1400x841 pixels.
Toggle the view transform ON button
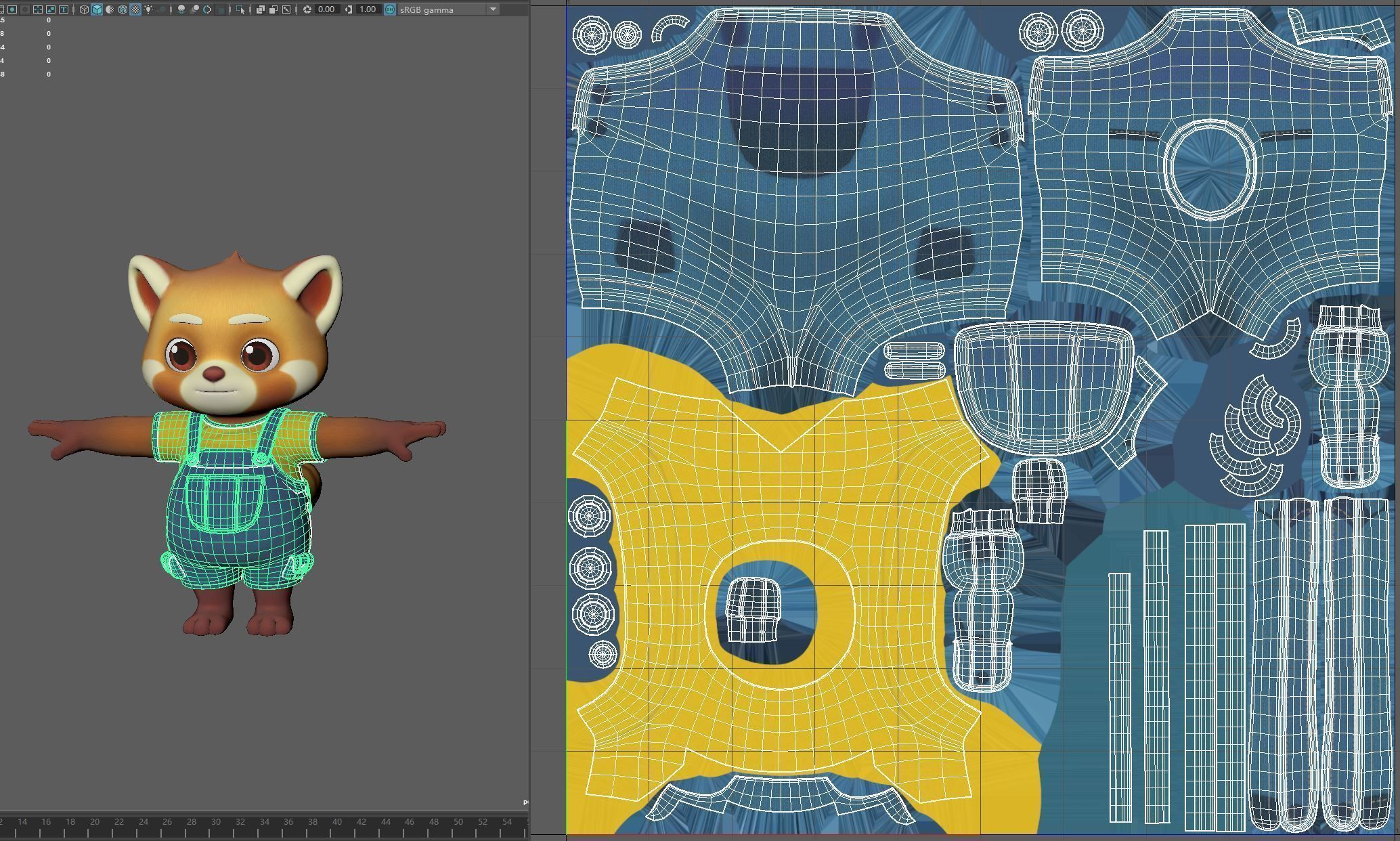390,9
